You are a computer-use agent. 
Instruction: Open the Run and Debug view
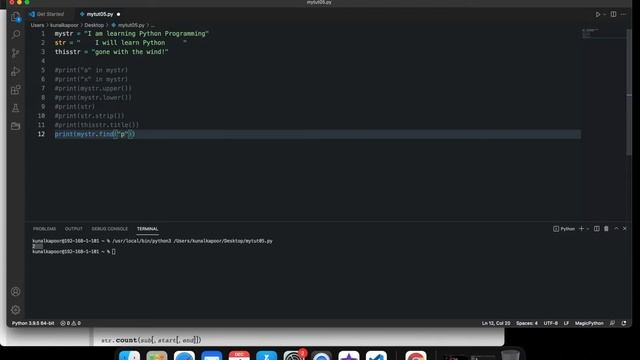[x=16, y=71]
